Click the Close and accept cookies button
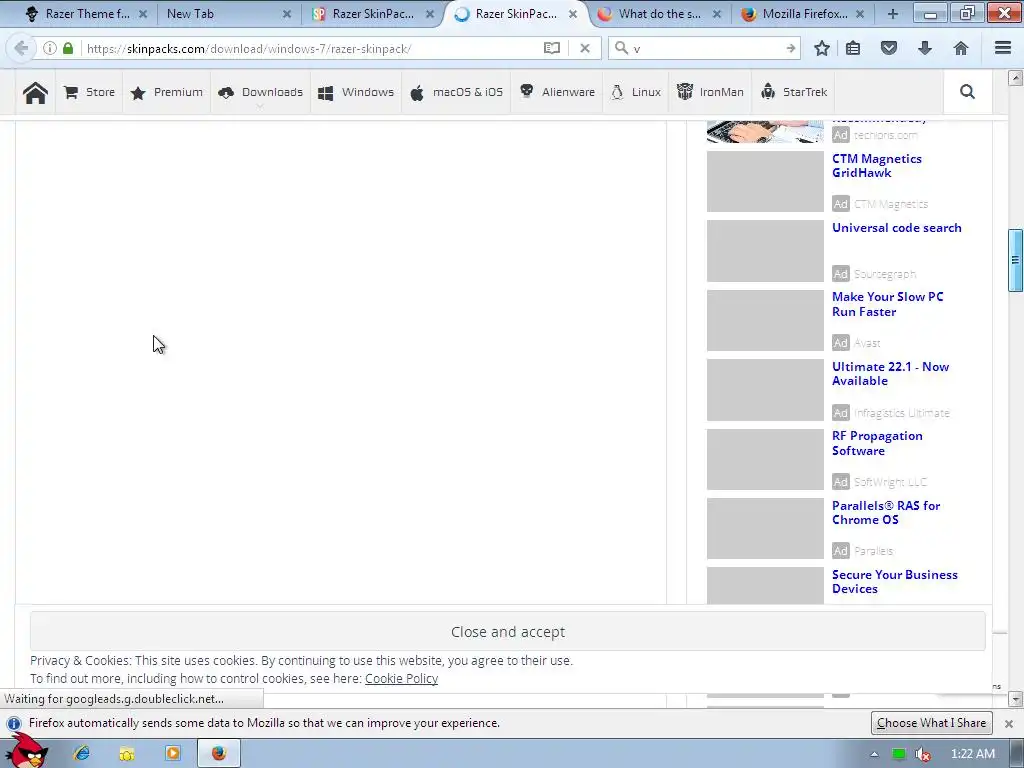The image size is (1024, 768). pos(507,632)
